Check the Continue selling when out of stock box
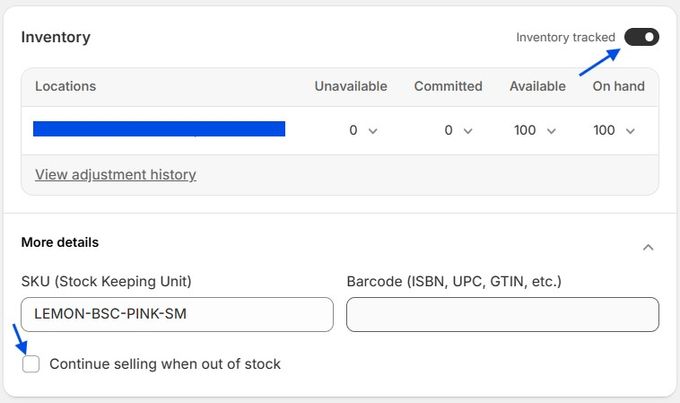 [31, 364]
